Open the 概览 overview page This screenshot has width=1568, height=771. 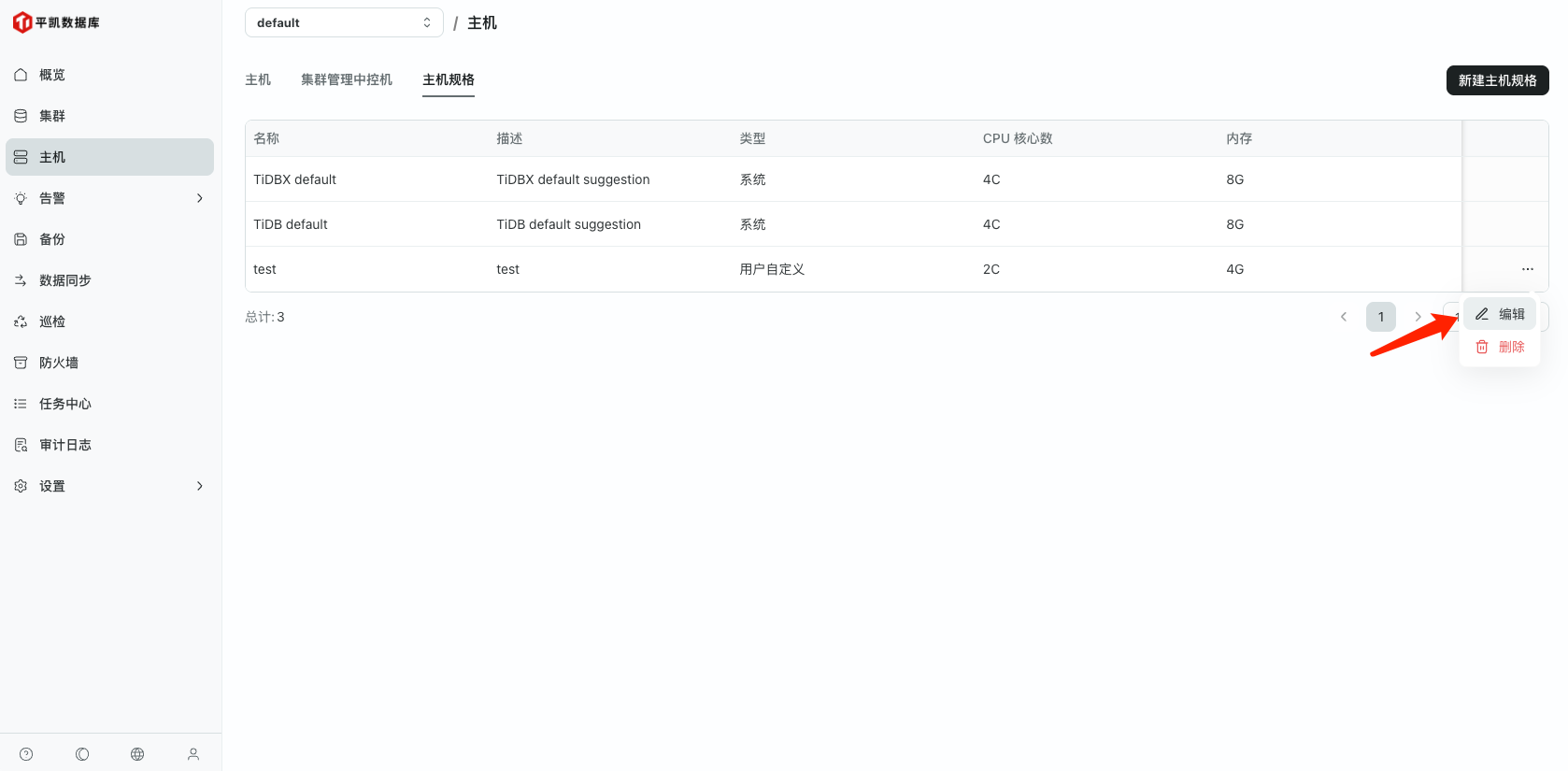click(x=52, y=75)
